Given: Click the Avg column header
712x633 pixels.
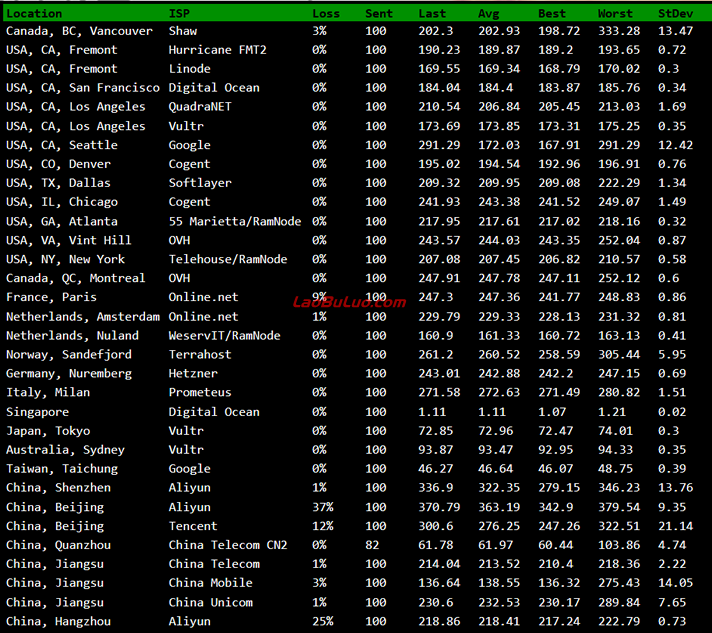Looking at the screenshot, I should pos(489,14).
